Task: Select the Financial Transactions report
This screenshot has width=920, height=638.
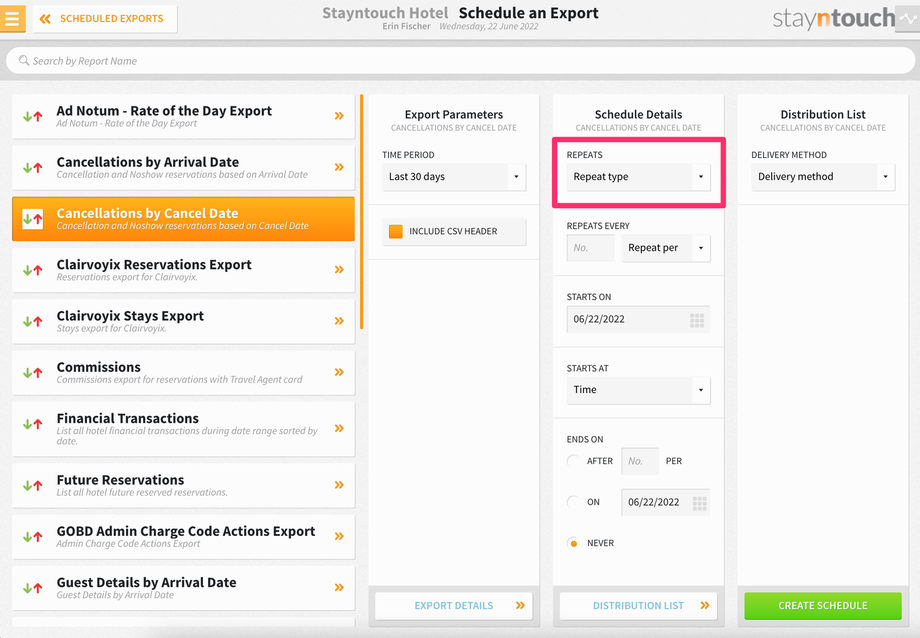Action: (x=184, y=428)
